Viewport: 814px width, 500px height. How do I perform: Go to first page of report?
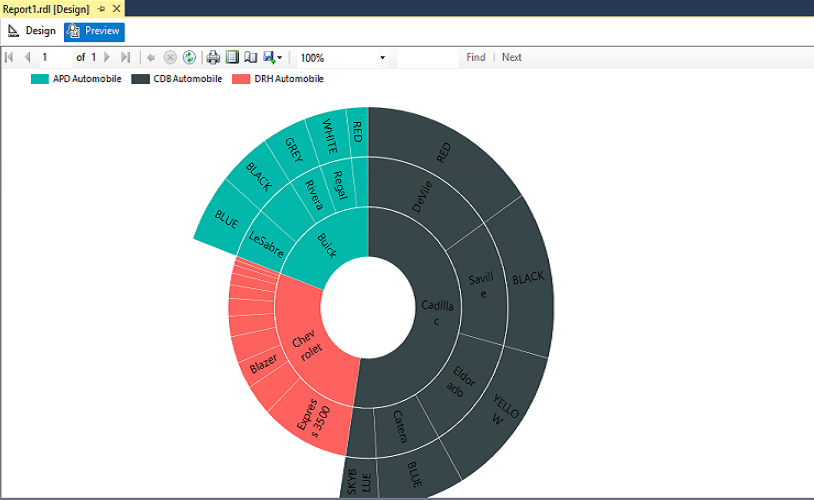pos(9,57)
